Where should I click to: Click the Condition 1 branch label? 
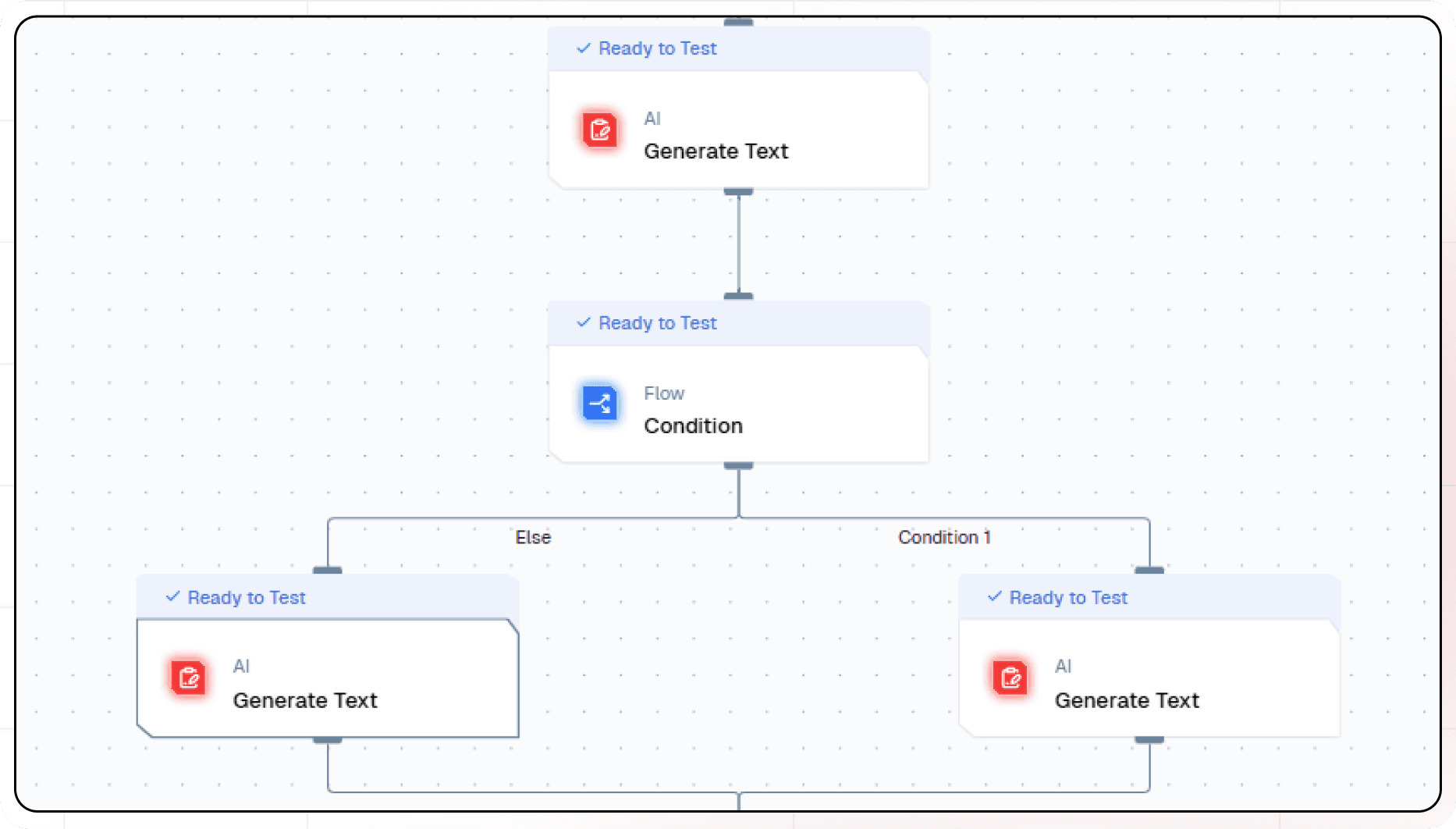944,537
